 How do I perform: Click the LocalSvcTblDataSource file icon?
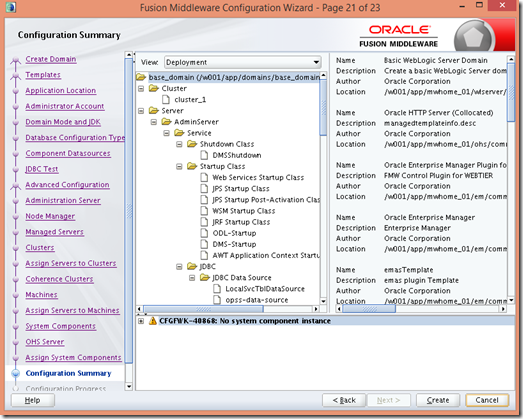217,289
